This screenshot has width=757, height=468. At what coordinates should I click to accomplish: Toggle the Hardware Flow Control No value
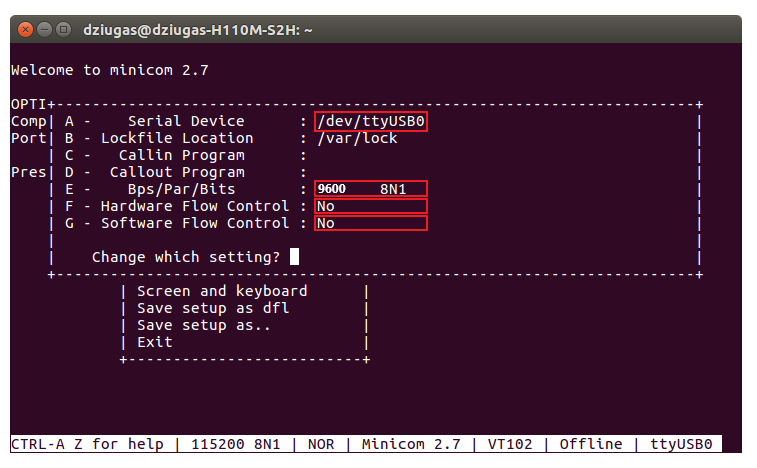pos(370,206)
